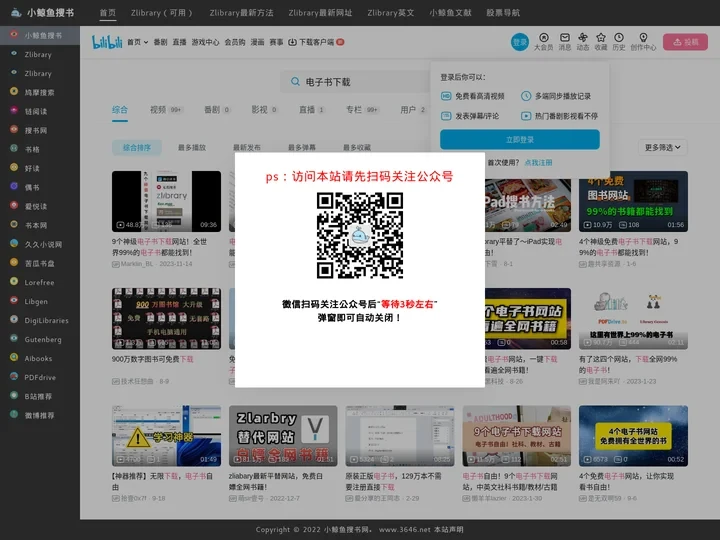Click the 小鲸鱼搜书 whale logo icon
This screenshot has height=540, width=720.
tap(16, 12)
